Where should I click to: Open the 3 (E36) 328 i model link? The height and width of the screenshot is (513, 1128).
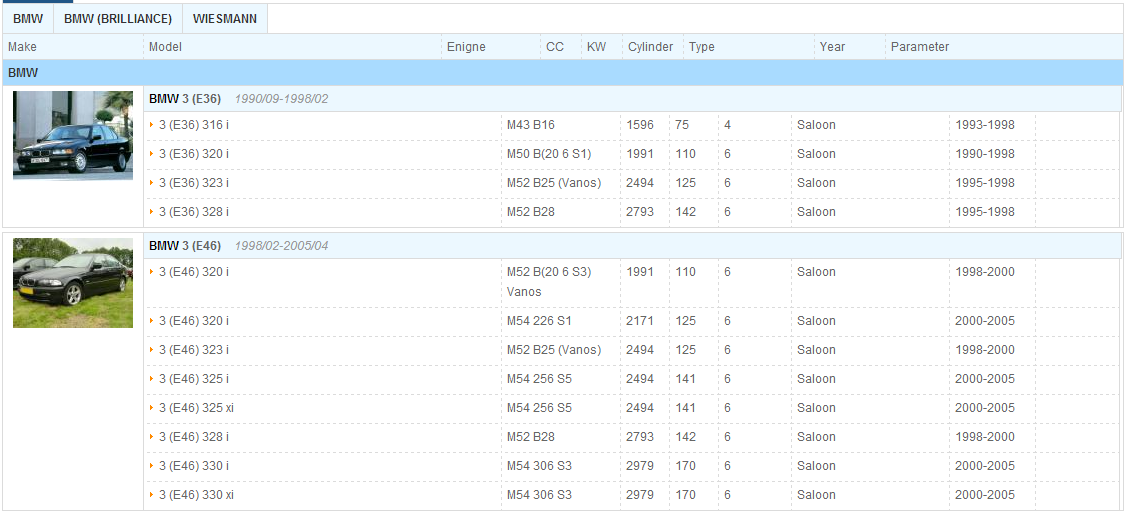pyautogui.click(x=194, y=212)
